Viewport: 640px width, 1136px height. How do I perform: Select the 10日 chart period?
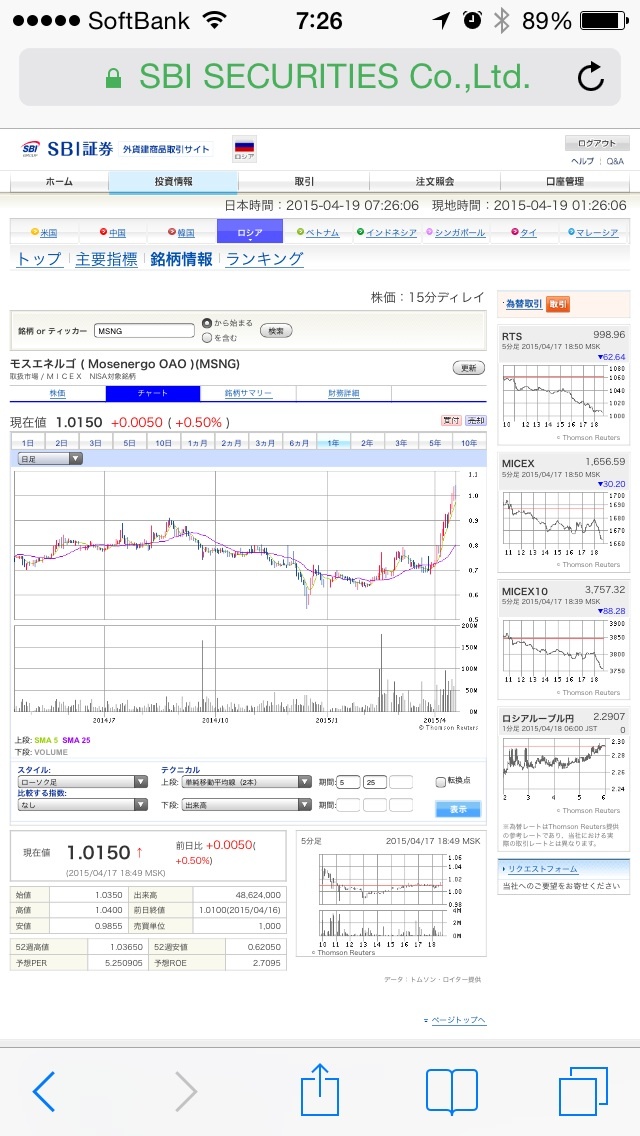tap(164, 443)
